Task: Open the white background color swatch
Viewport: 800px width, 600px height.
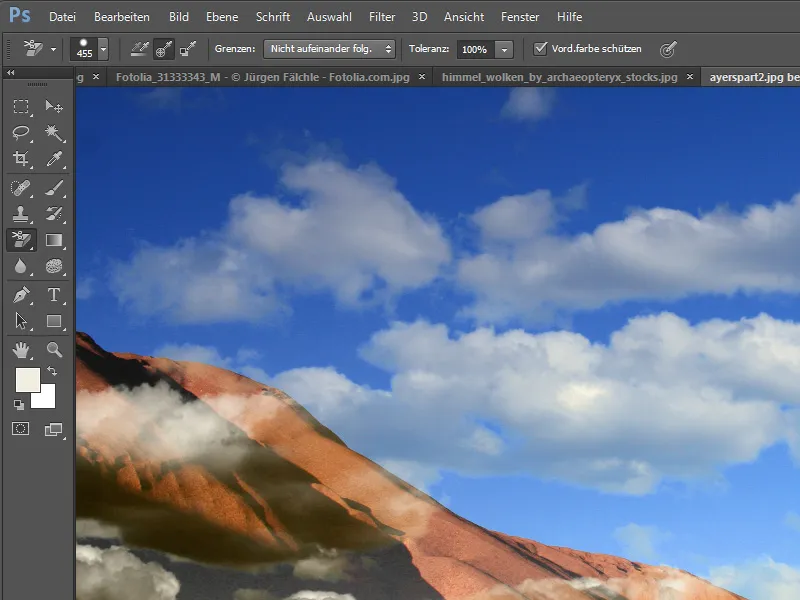Action: (47, 399)
